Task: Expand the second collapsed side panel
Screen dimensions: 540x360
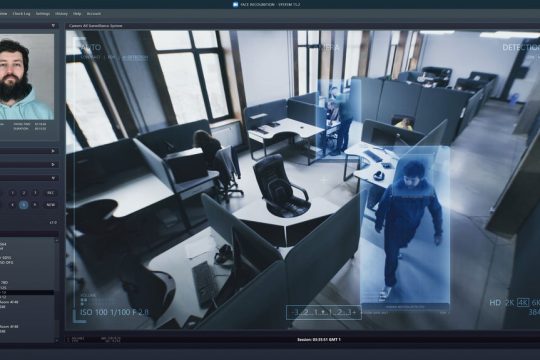Action: (53, 165)
